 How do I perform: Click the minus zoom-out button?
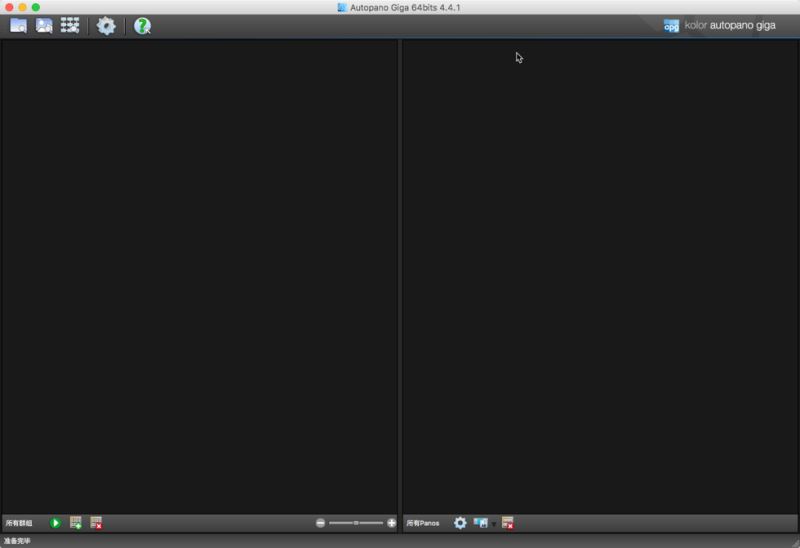tap(320, 523)
